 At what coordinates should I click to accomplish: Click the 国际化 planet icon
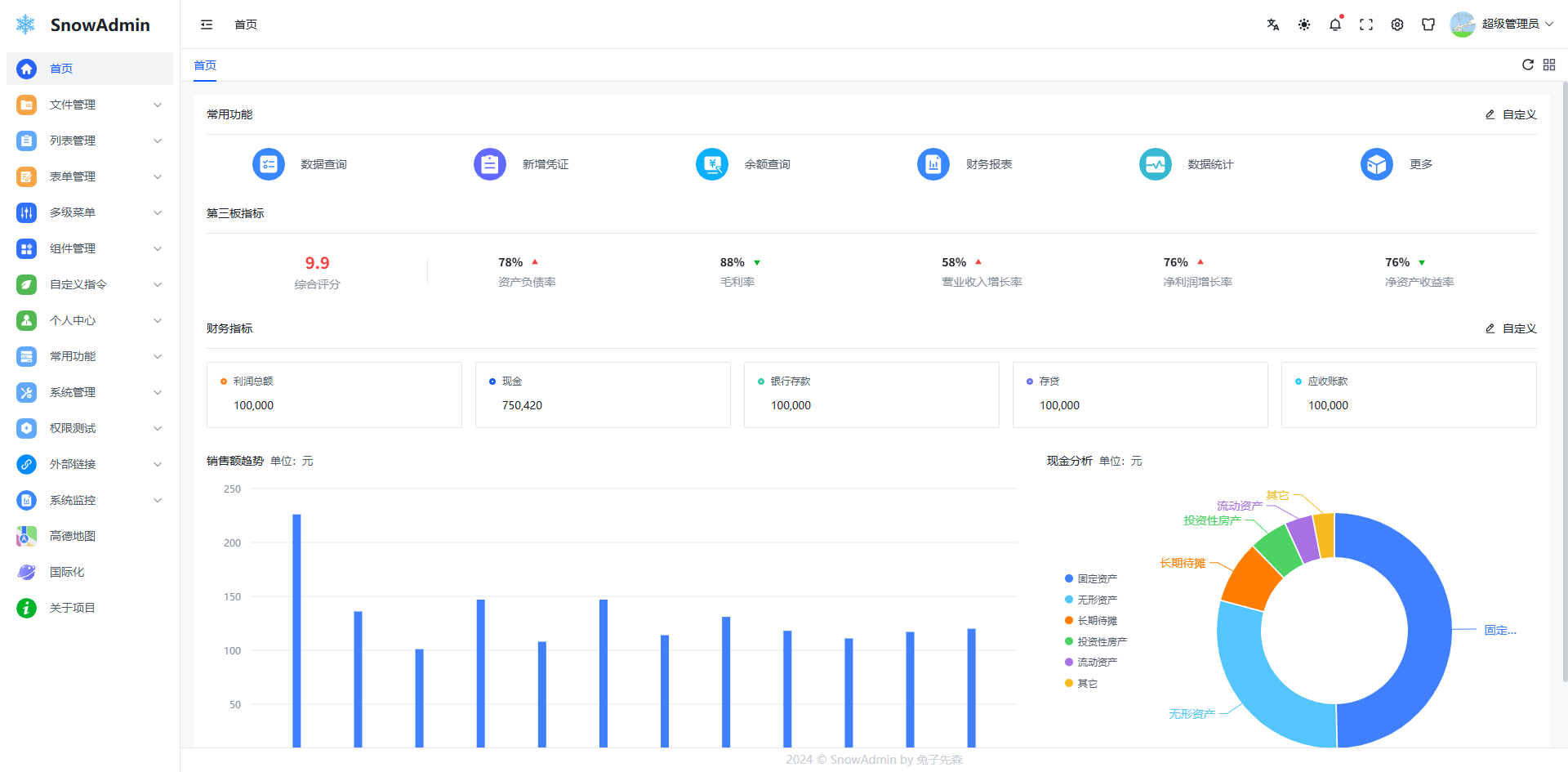click(x=27, y=572)
